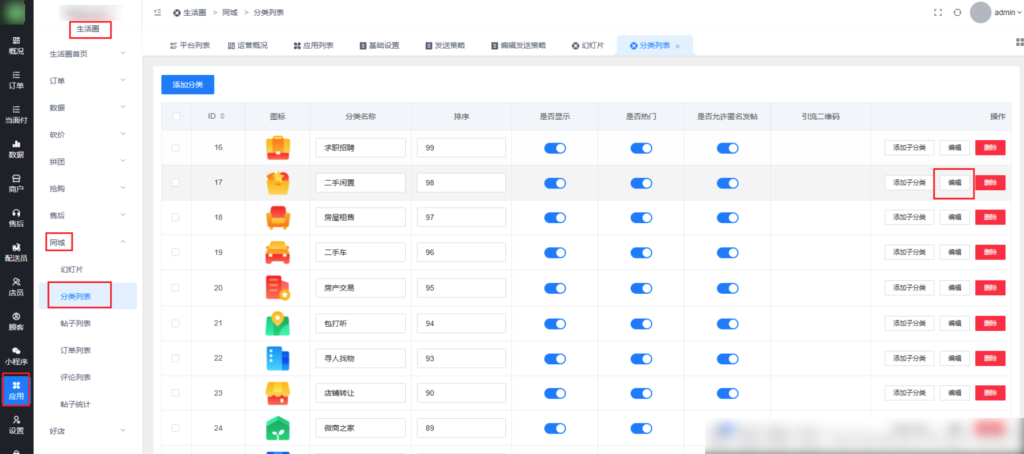Click 删除 for 房屋租售

990,218
